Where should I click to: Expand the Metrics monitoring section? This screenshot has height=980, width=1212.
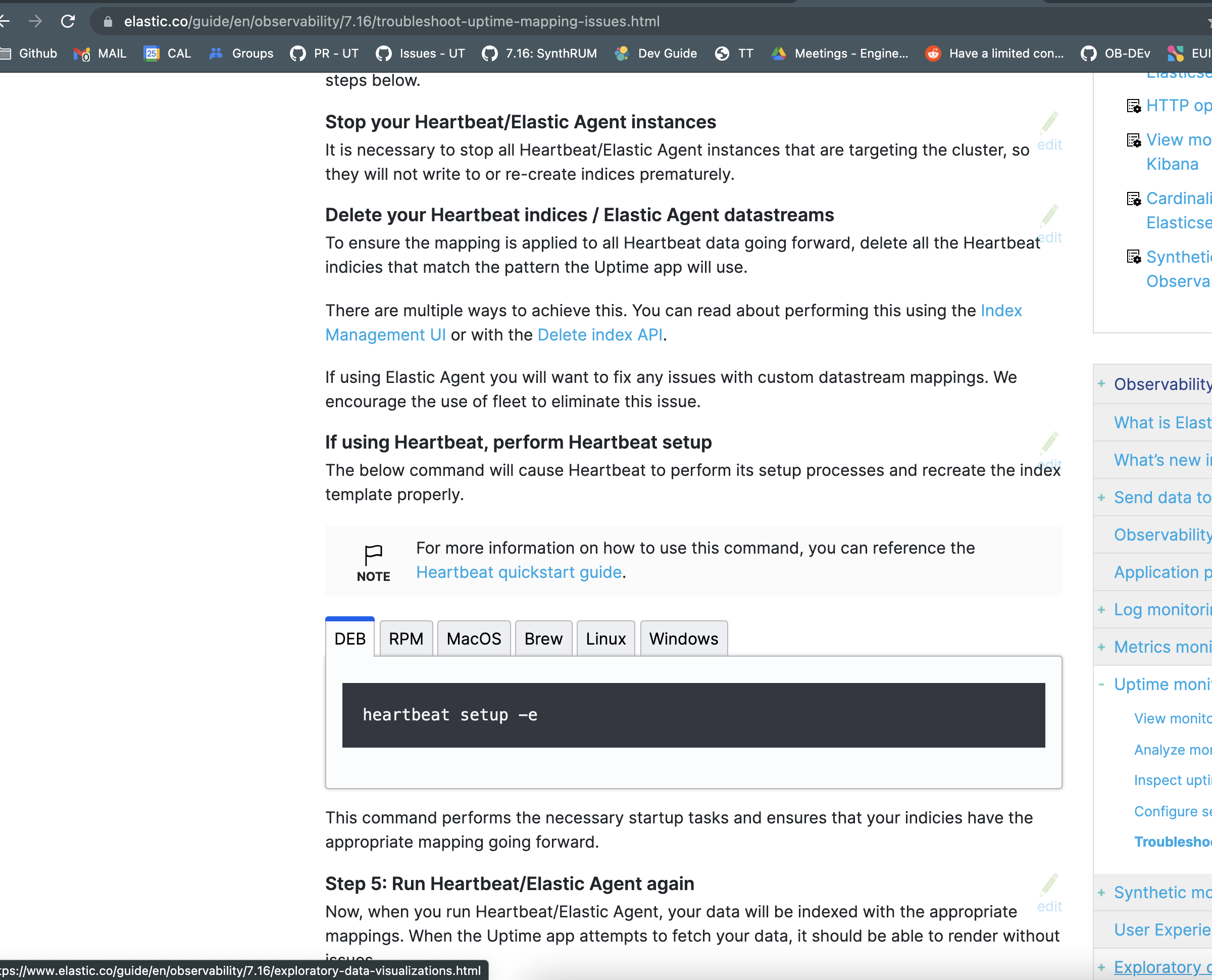click(1102, 647)
